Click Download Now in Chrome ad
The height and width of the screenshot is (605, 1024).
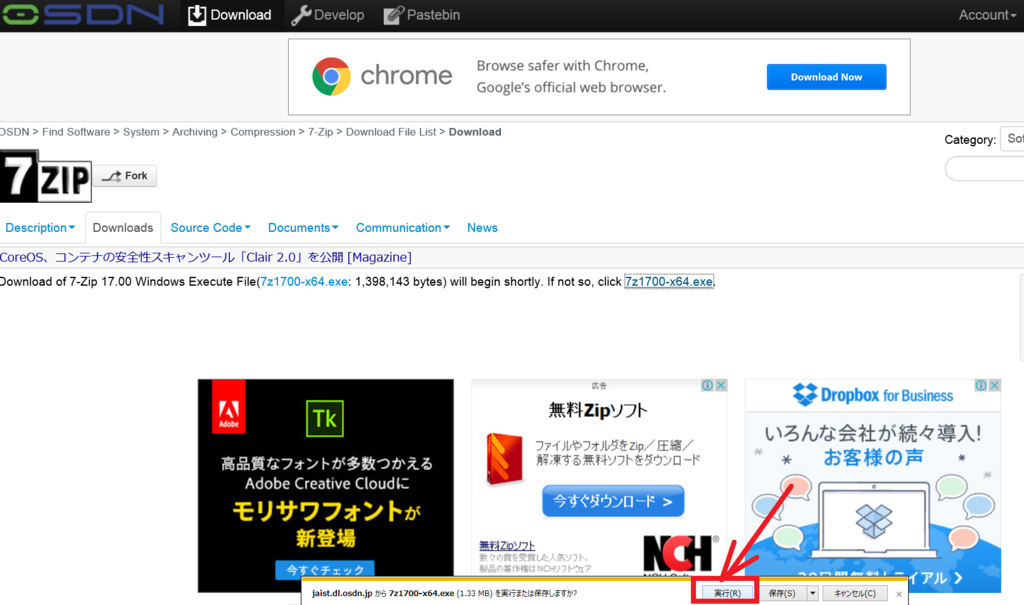826,77
